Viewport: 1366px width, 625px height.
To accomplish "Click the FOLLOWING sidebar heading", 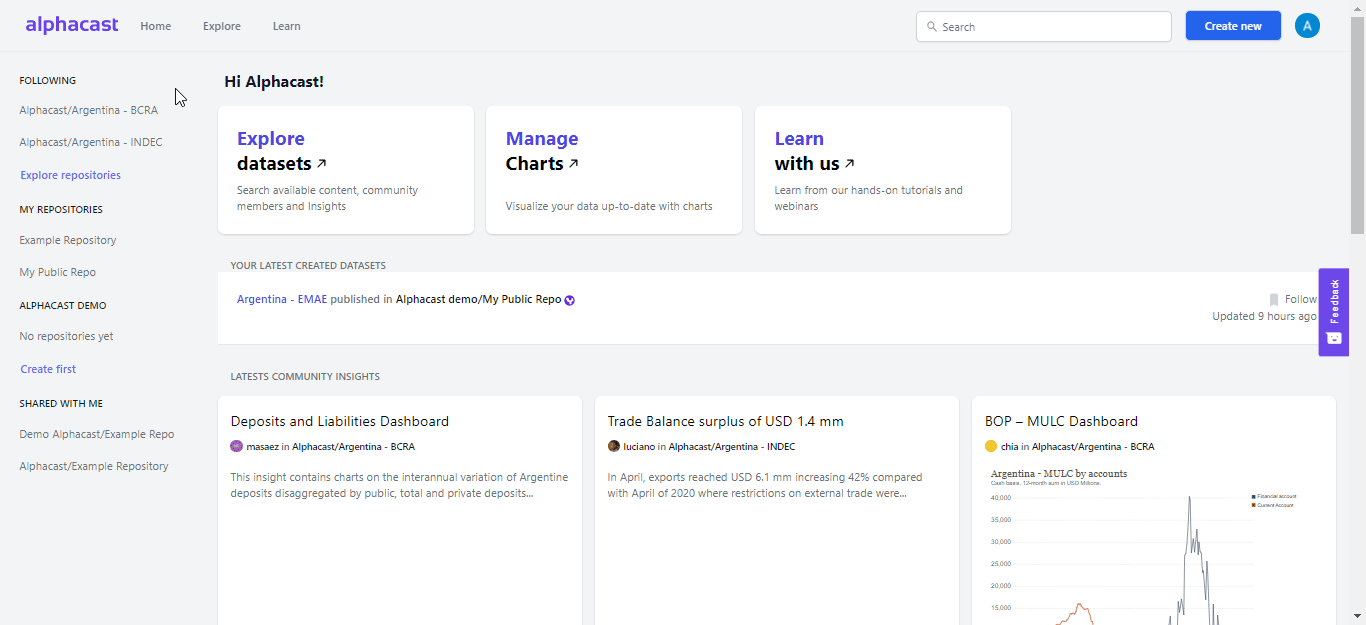I will [48, 81].
